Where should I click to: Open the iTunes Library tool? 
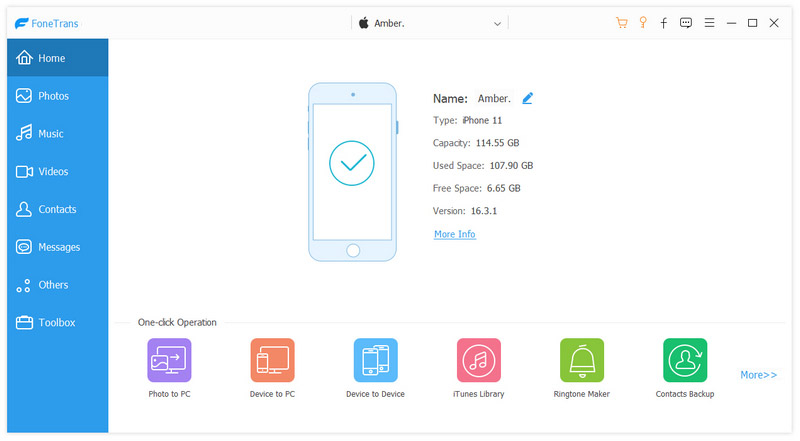point(479,360)
